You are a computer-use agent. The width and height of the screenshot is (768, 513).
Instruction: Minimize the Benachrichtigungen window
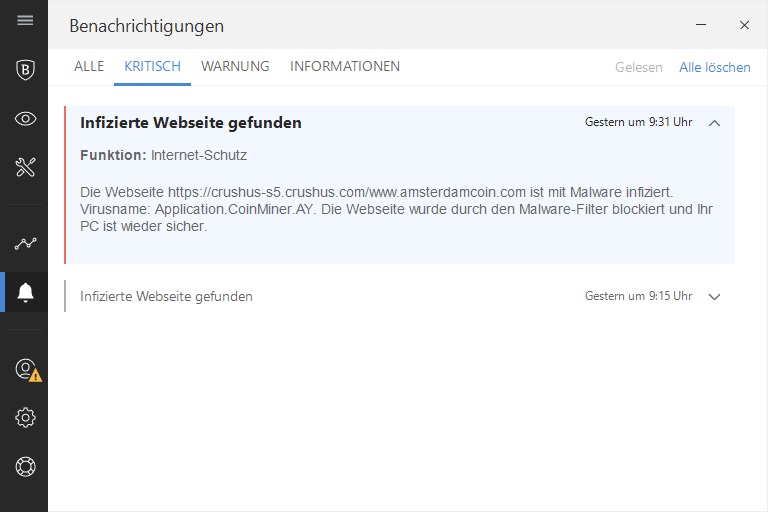tap(701, 24)
